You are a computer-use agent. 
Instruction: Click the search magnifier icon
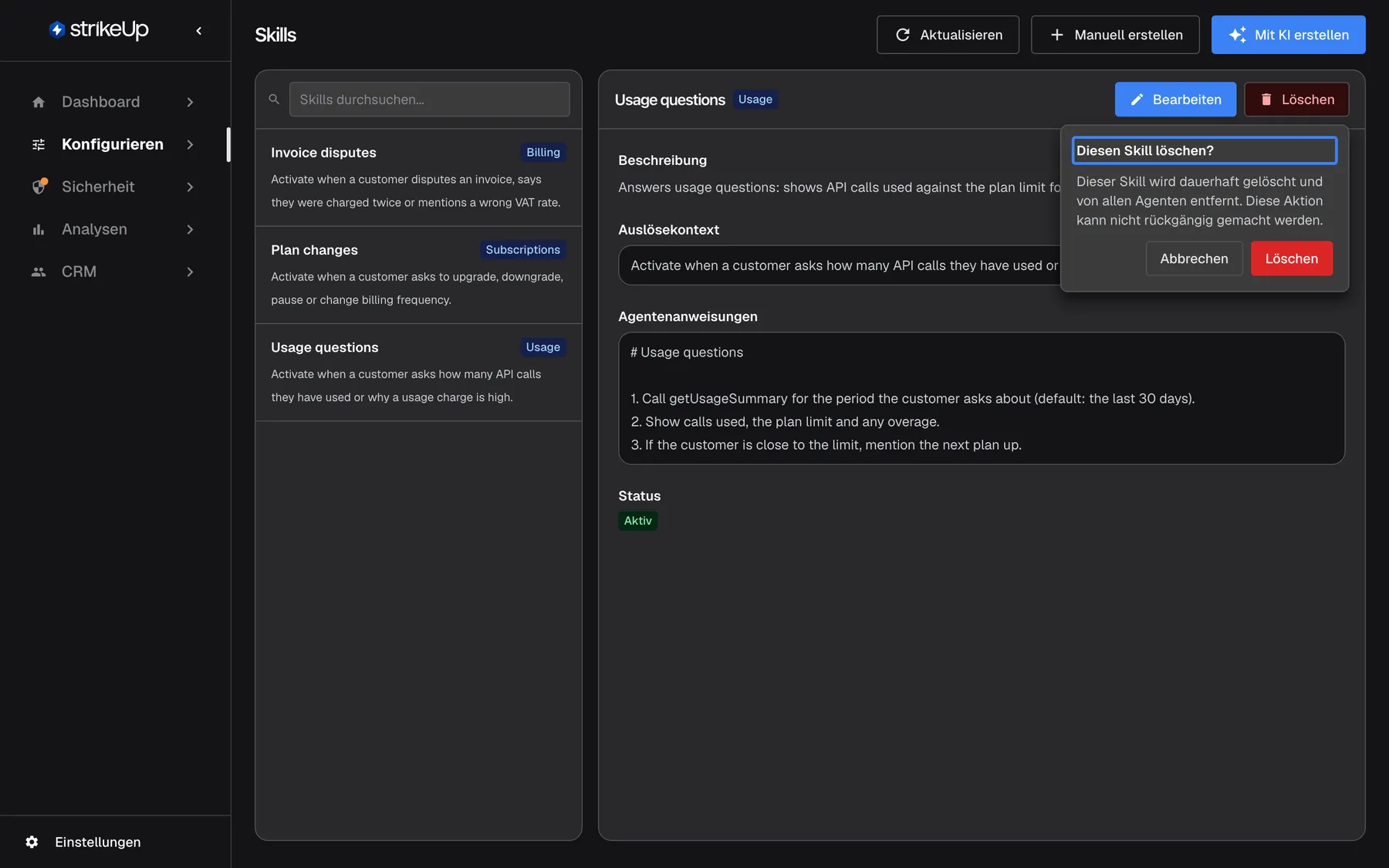click(274, 100)
